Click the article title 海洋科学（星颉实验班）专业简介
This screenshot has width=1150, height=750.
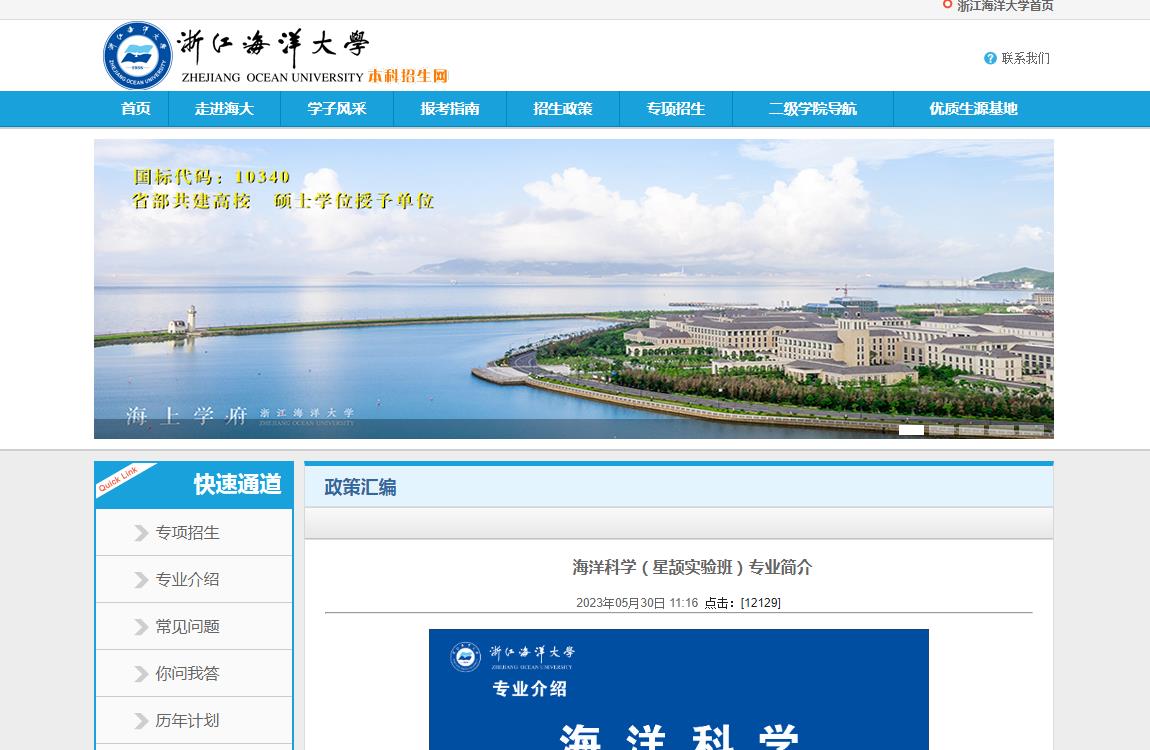tap(692, 567)
